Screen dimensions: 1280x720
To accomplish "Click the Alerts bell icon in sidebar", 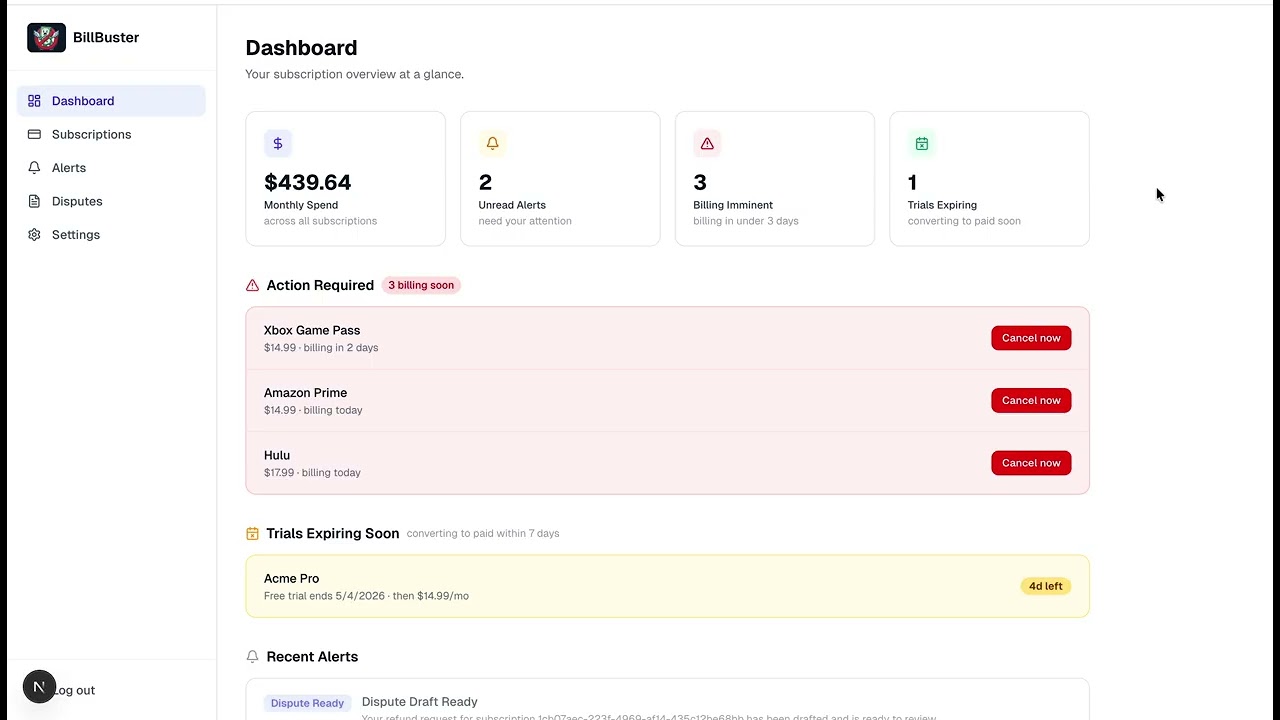I will (x=34, y=168).
